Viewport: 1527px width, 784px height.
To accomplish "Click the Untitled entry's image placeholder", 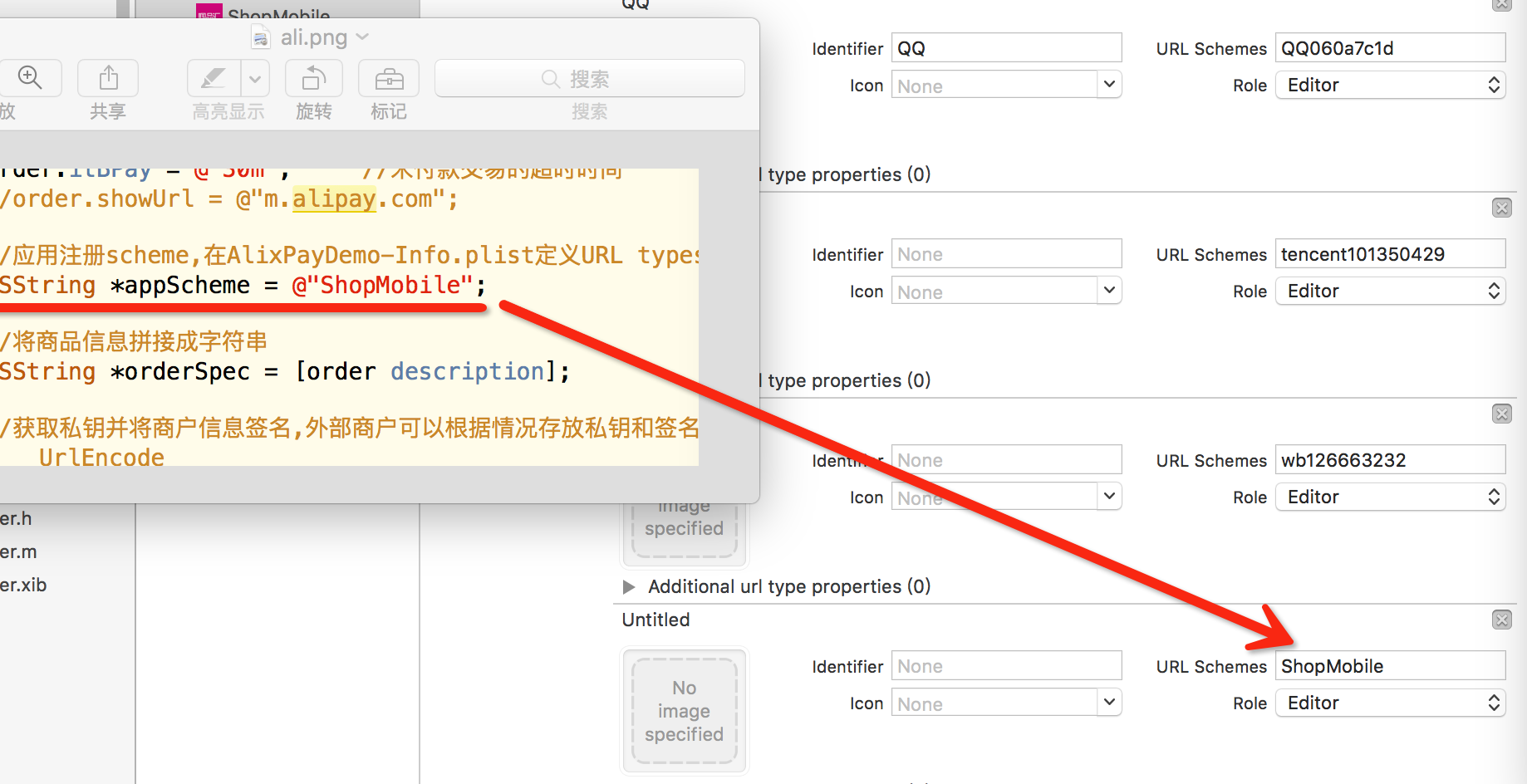I will [x=684, y=711].
